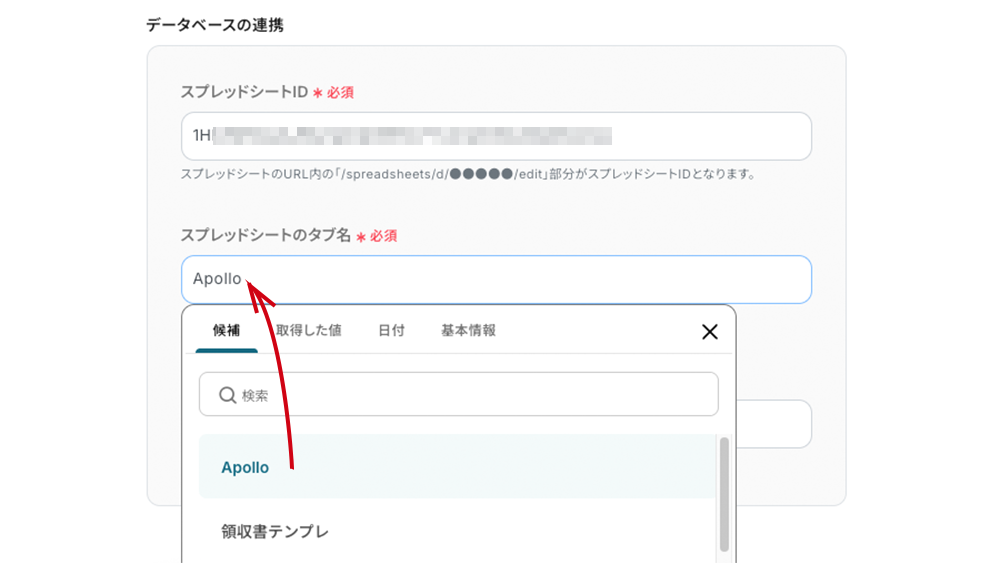1000x568 pixels.
Task: Click the スプレッドシートのタブ名 field label
Action: (x=265, y=235)
